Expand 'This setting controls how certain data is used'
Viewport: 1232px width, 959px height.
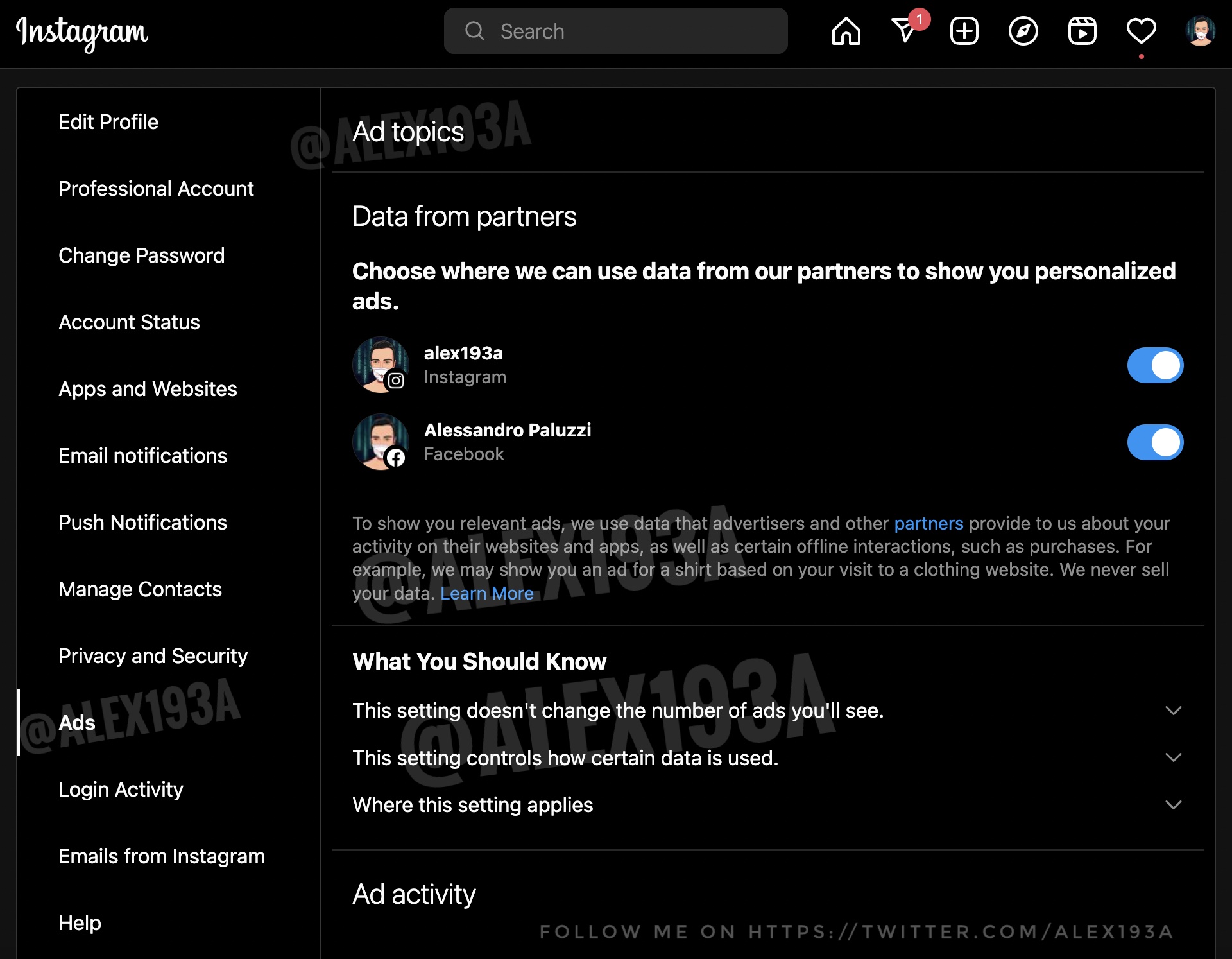coord(1173,758)
